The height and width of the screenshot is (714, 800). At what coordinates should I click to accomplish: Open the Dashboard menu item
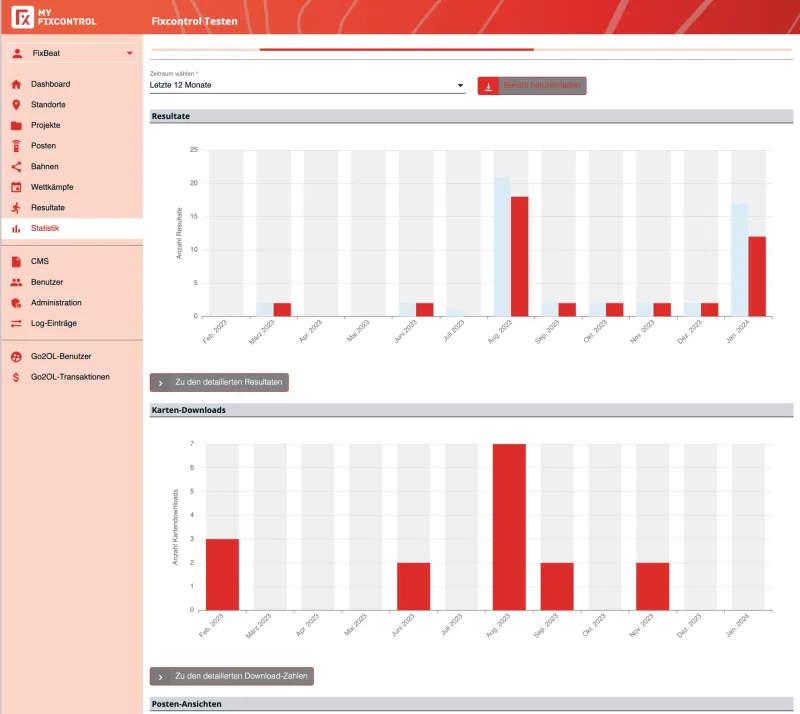pyautogui.click(x=72, y=84)
